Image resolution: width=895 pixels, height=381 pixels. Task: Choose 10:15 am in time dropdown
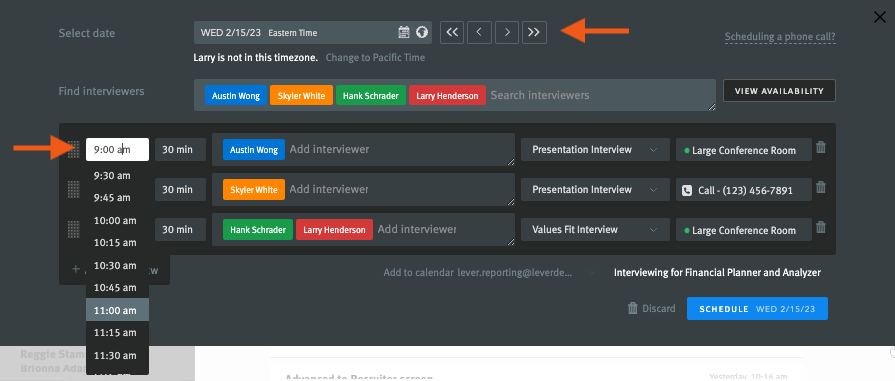118,243
